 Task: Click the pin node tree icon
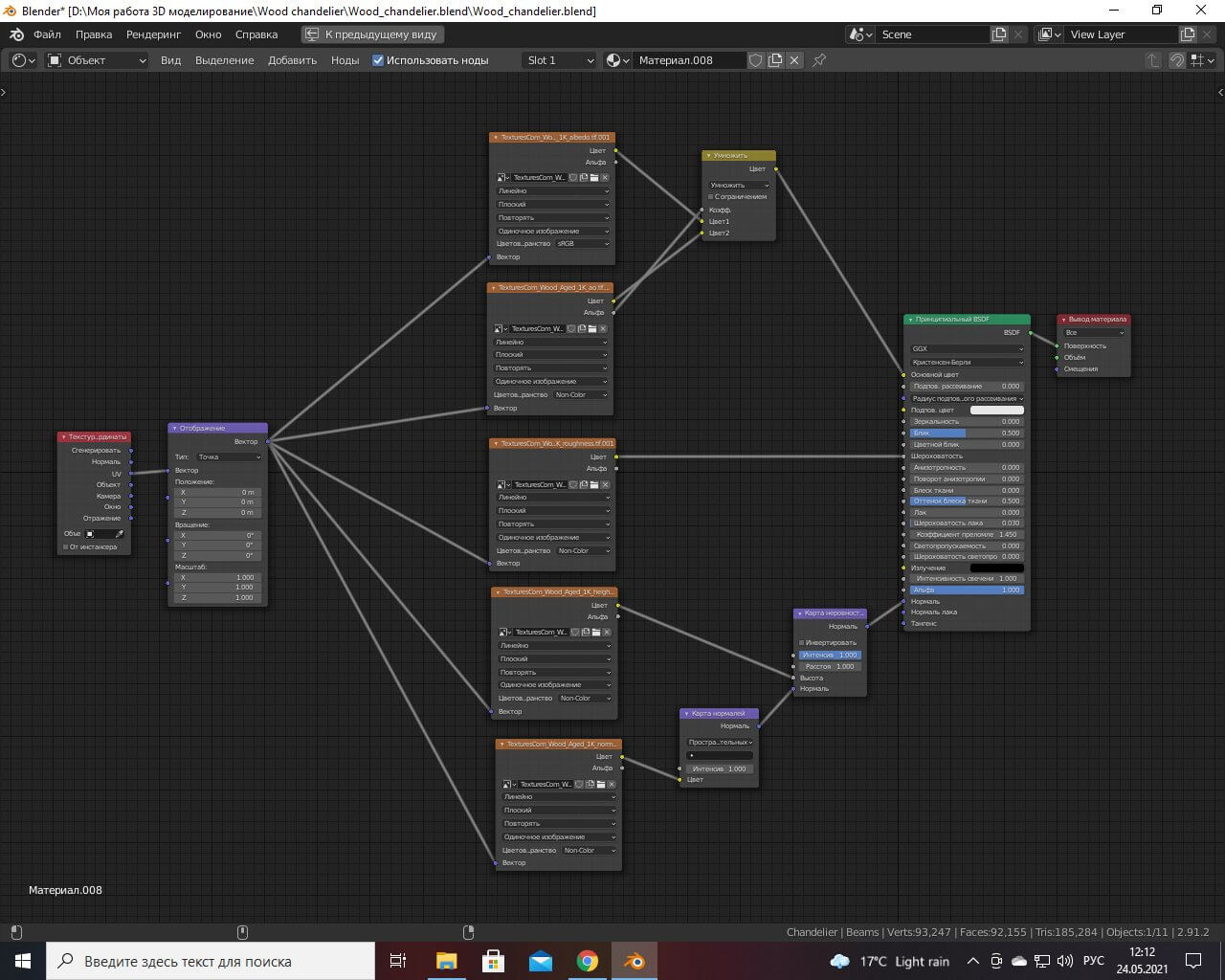tap(819, 60)
